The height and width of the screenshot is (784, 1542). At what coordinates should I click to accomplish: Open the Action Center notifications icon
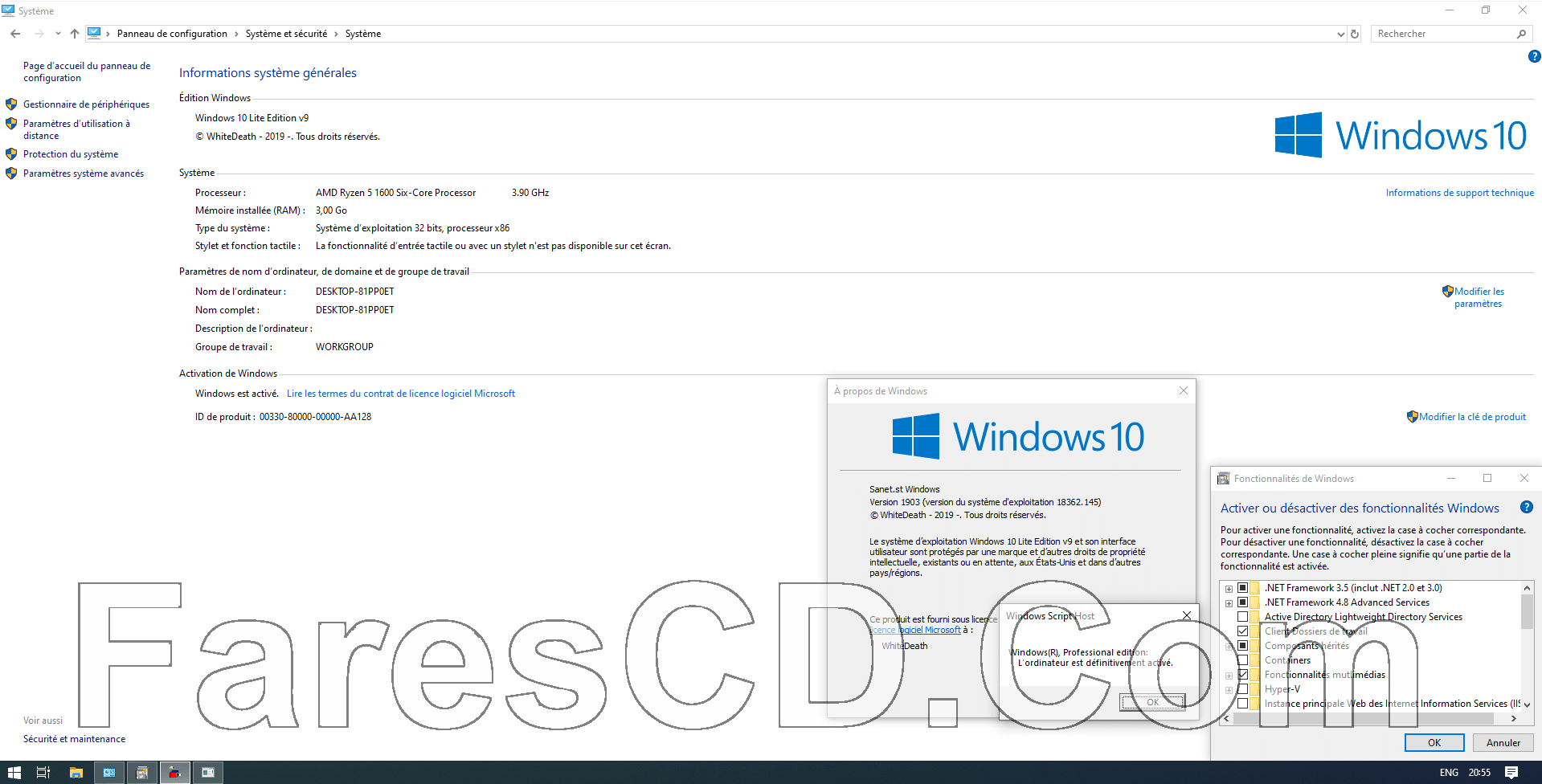click(x=1511, y=773)
